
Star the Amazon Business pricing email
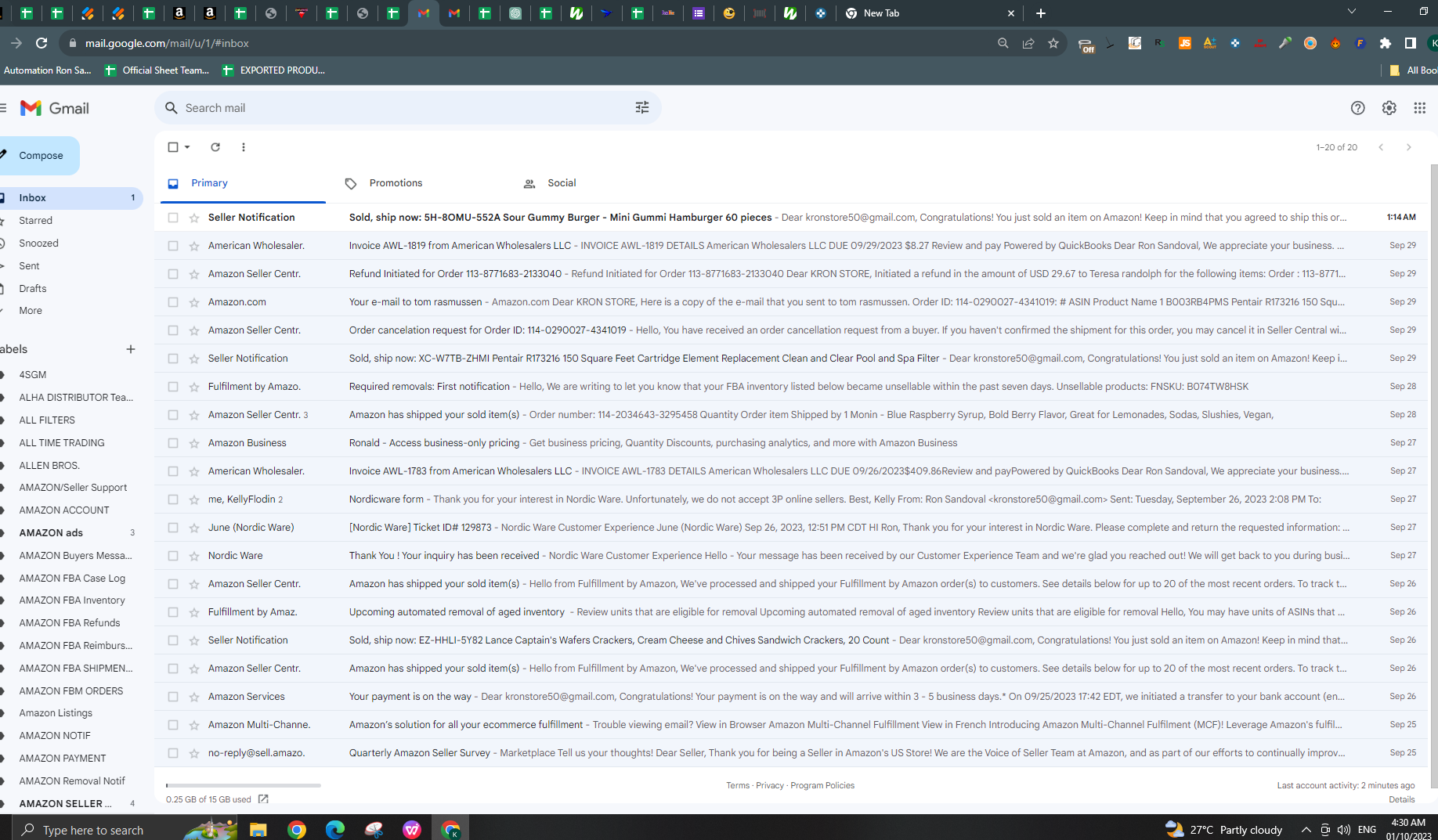click(x=194, y=443)
